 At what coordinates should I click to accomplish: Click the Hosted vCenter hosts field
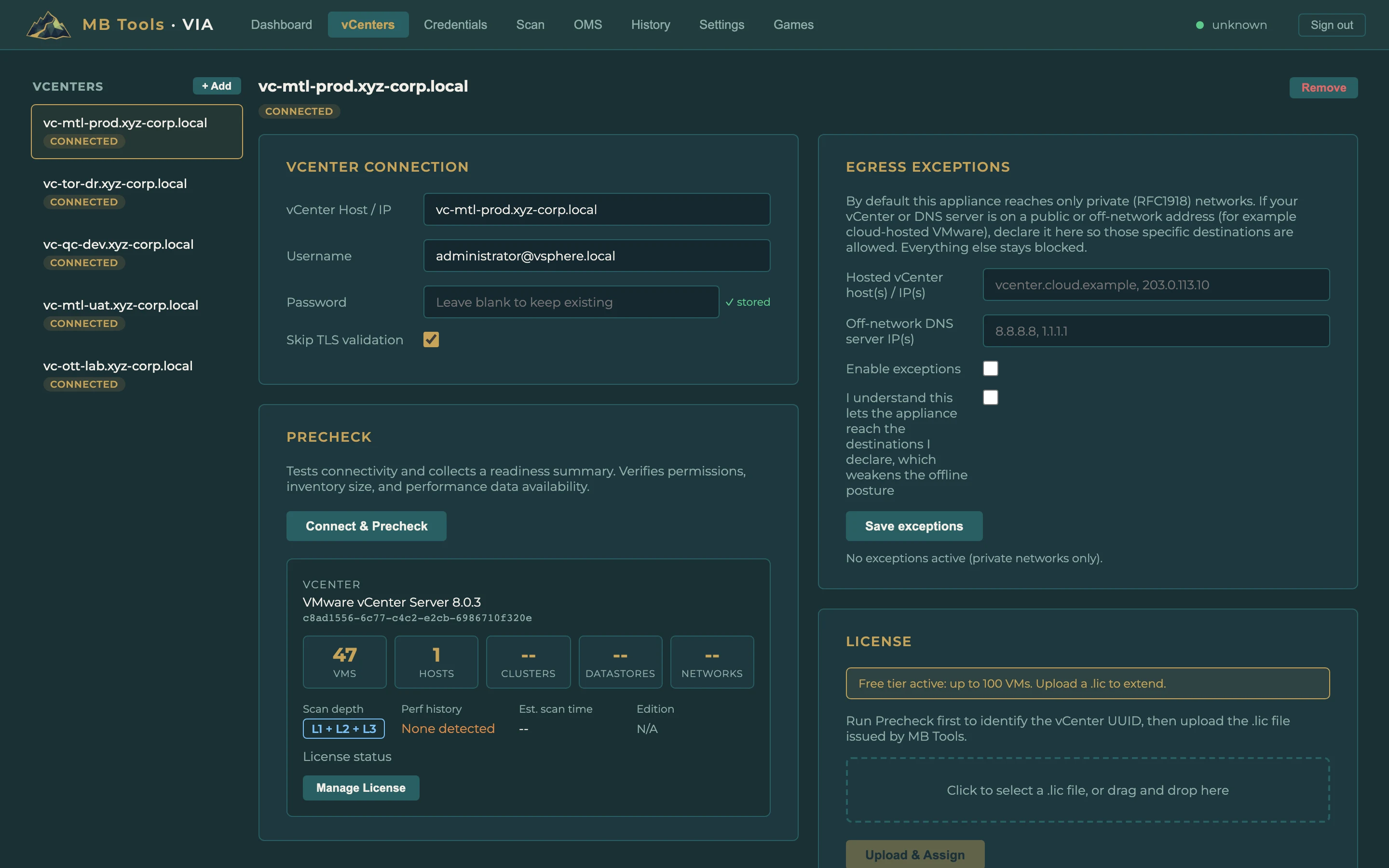[x=1156, y=285]
